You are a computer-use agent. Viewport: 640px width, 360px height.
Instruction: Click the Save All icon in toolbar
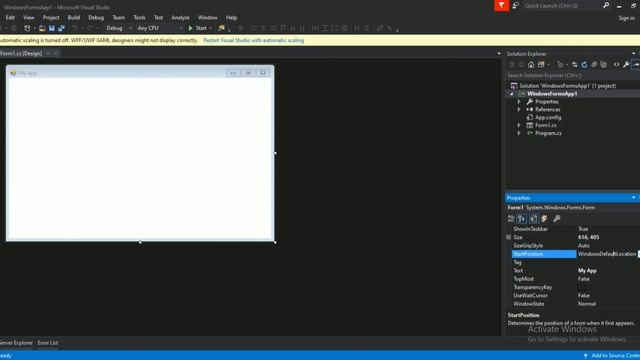pyautogui.click(x=62, y=28)
